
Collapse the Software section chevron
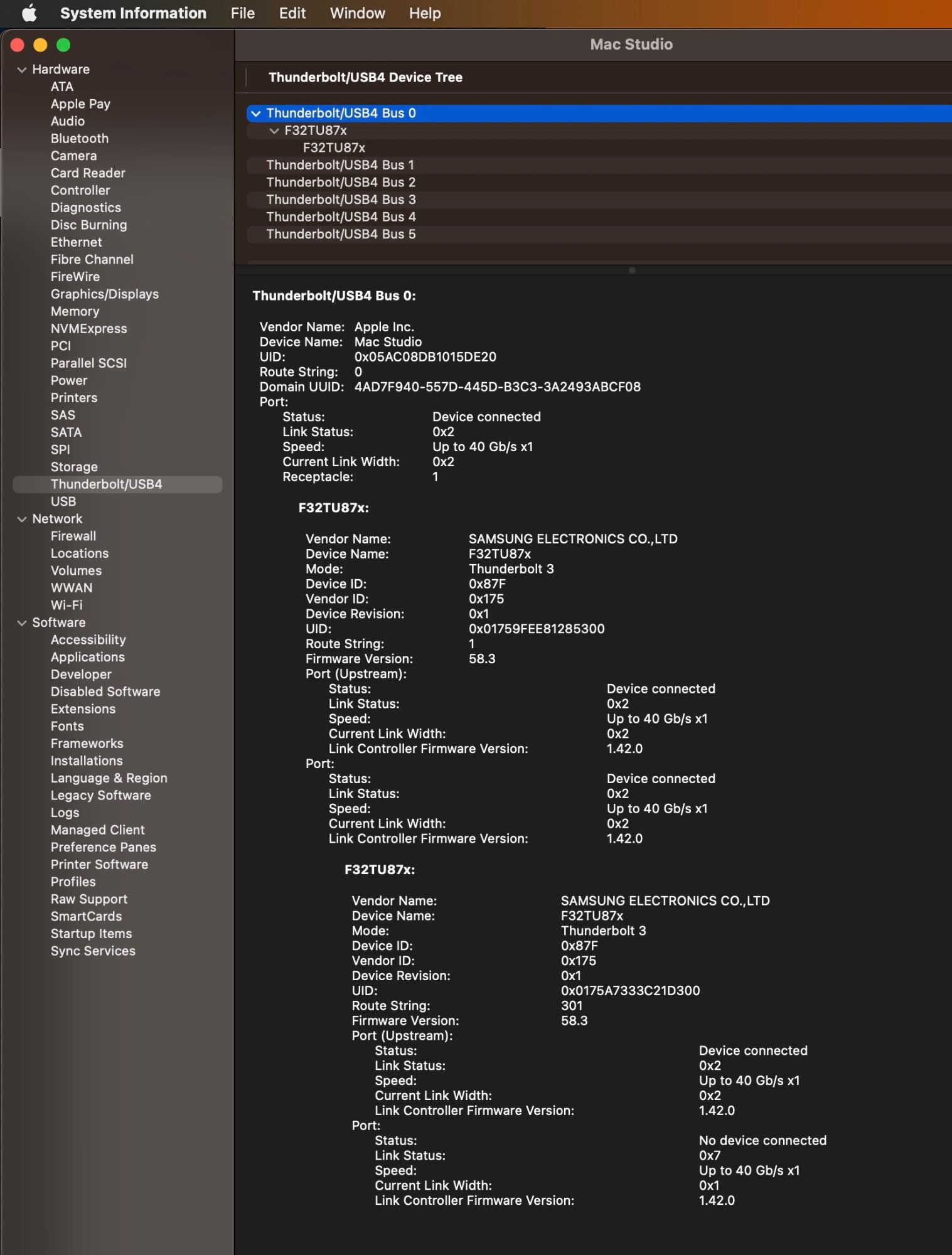click(x=22, y=622)
